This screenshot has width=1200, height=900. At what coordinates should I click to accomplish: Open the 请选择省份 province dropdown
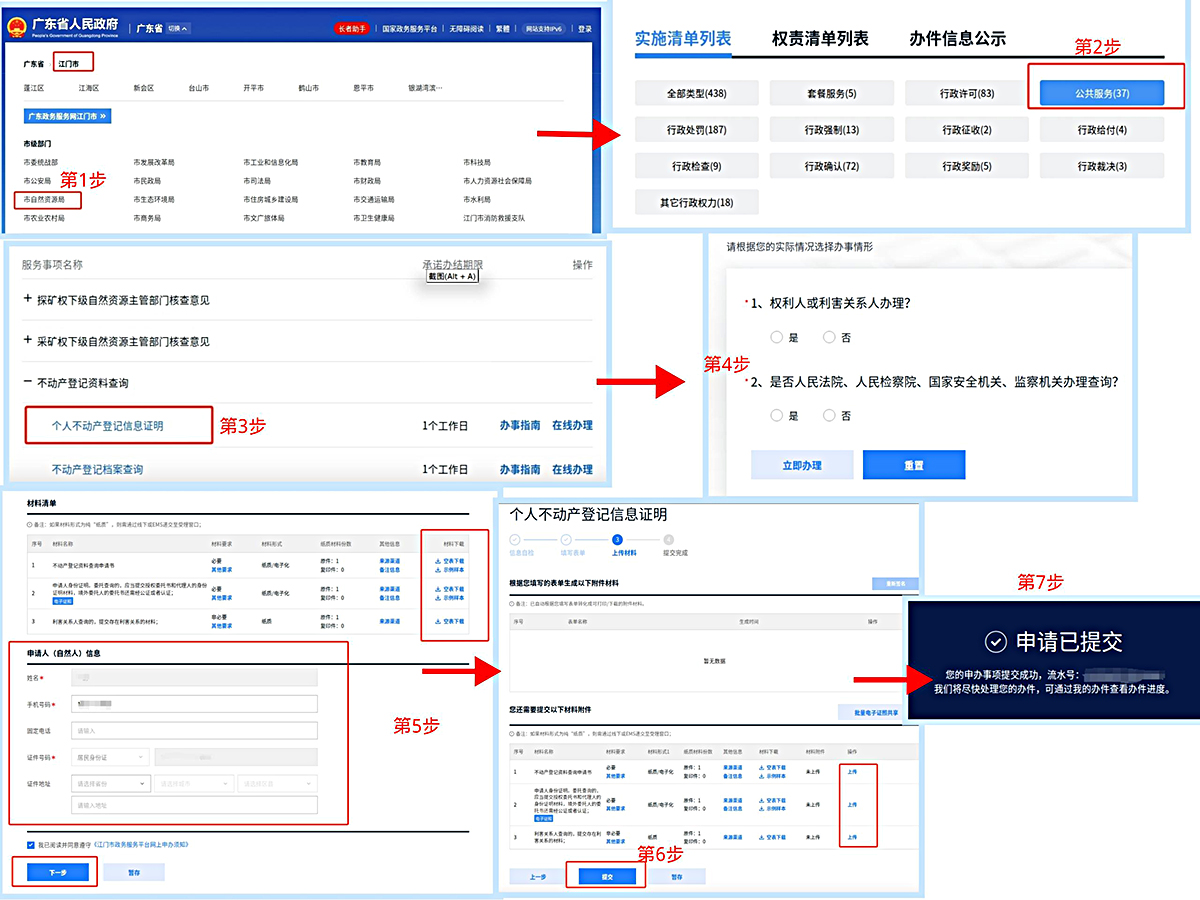coord(111,785)
